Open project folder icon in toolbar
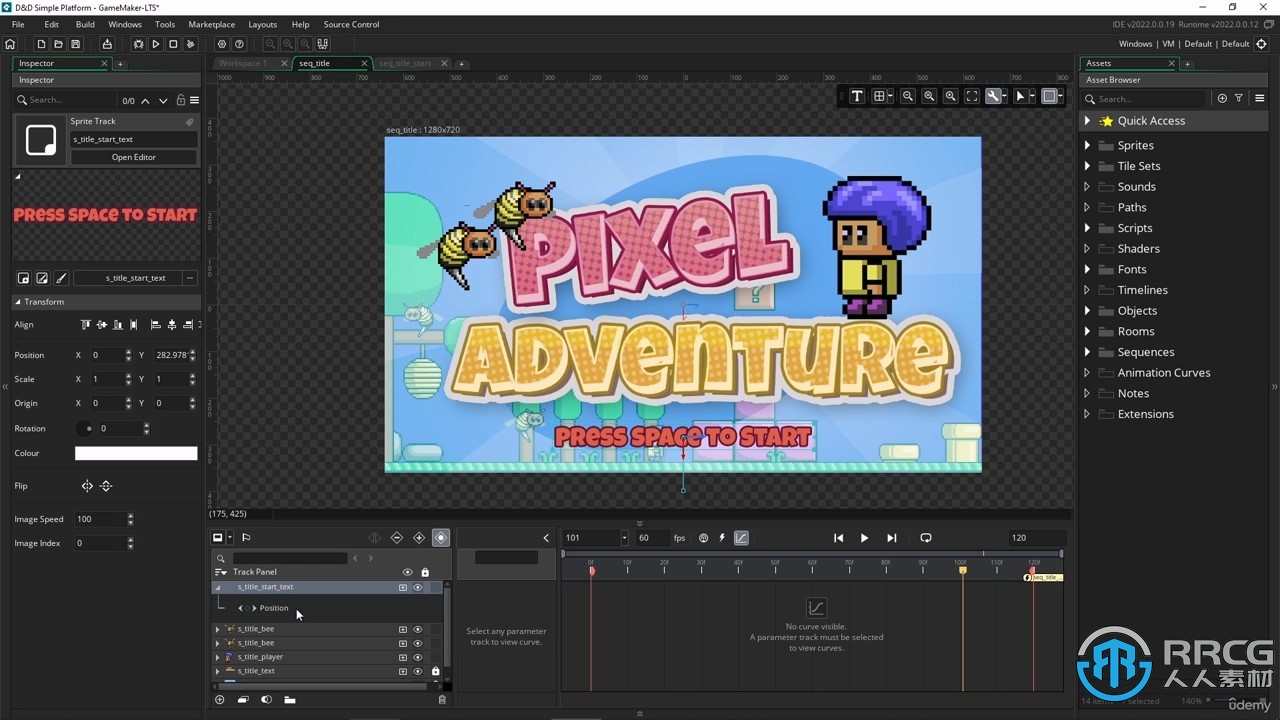The width and height of the screenshot is (1280, 720). 58,44
